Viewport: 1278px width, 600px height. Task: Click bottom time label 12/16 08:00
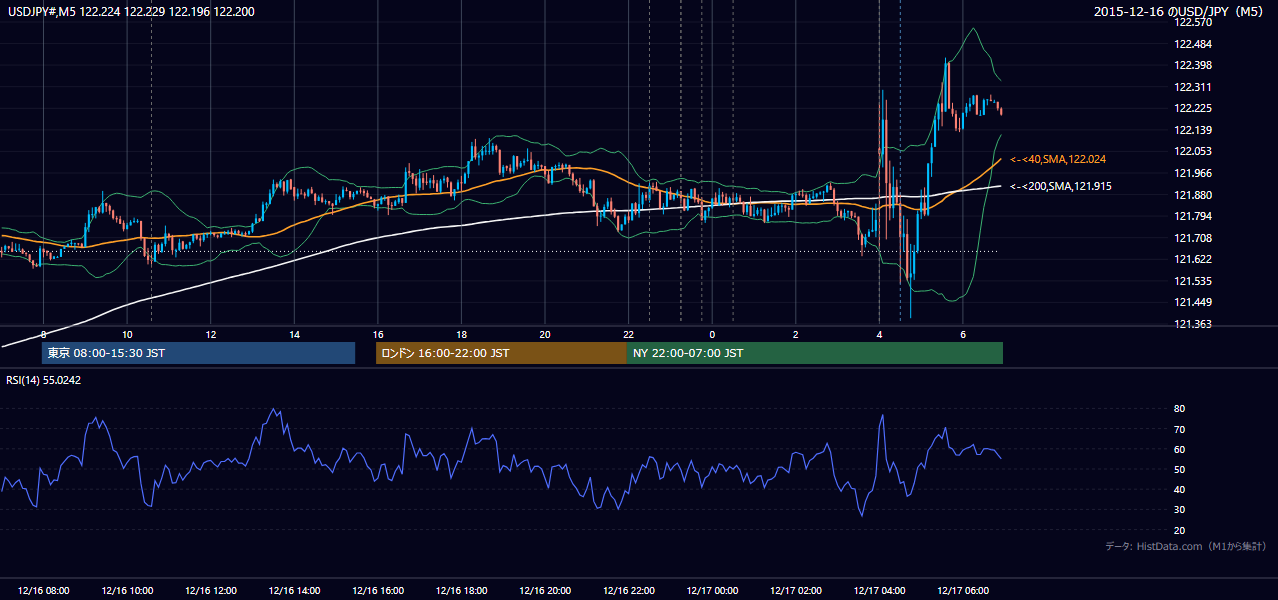click(42, 591)
